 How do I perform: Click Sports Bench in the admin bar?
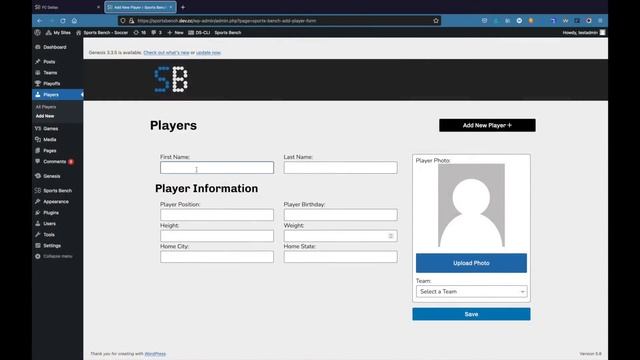[x=228, y=32]
